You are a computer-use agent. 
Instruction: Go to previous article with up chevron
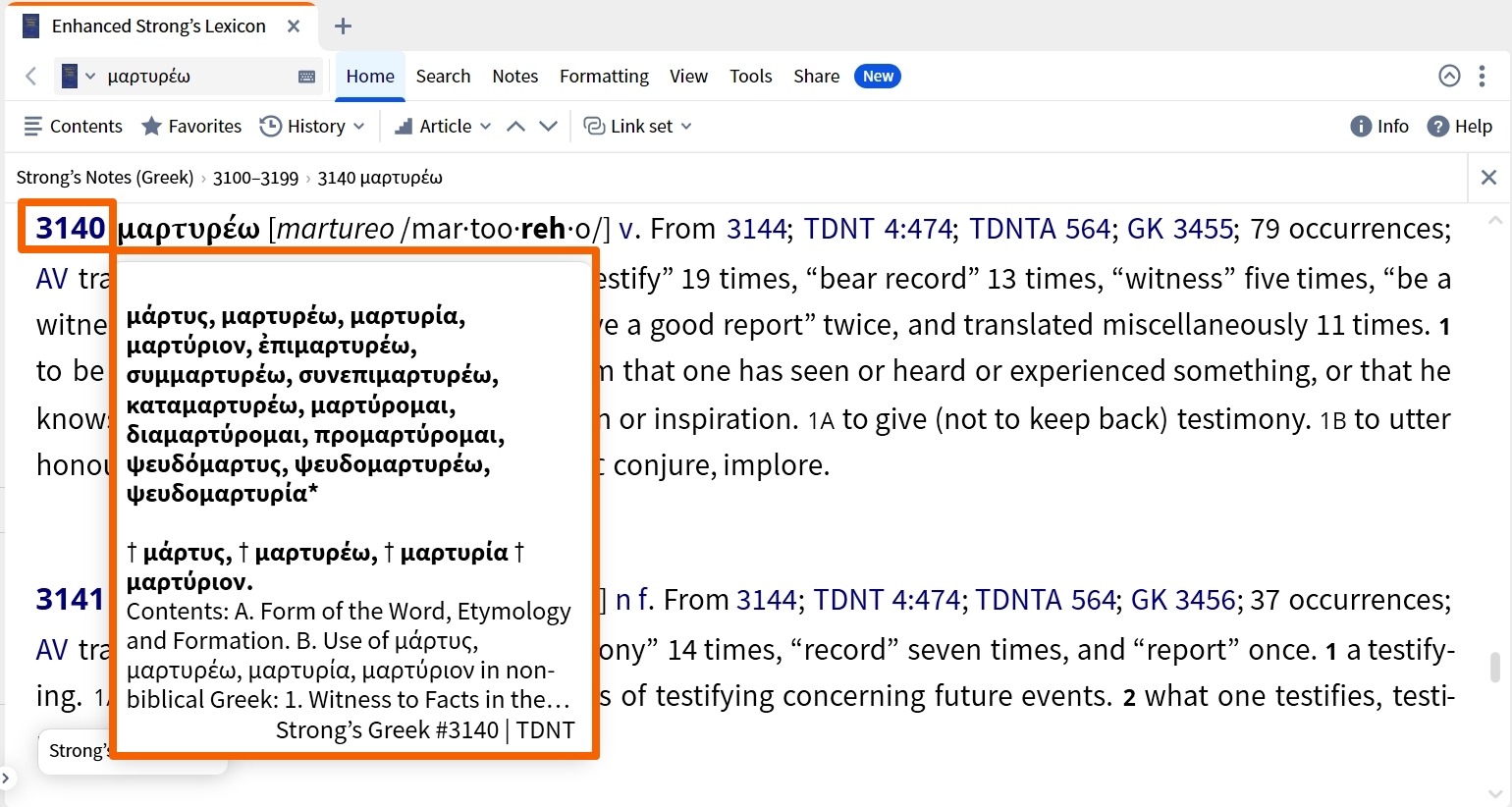tap(515, 126)
